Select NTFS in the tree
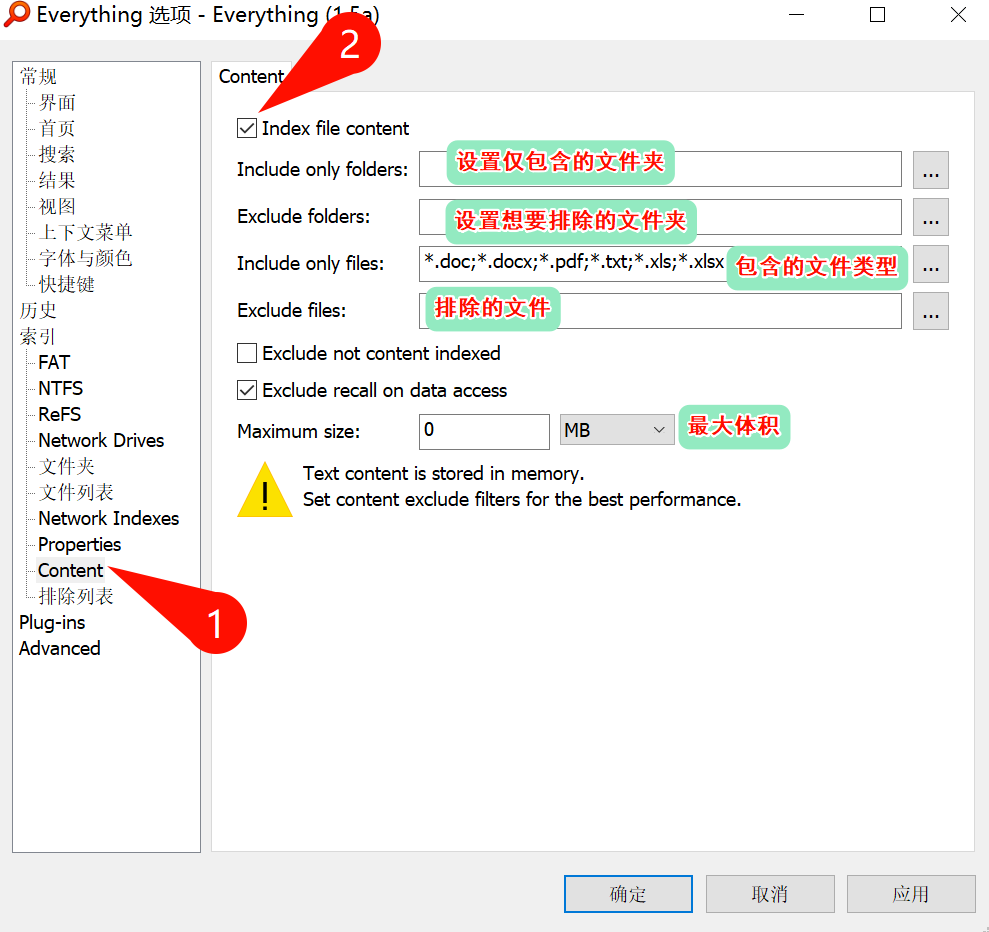The image size is (989, 932). (61, 388)
